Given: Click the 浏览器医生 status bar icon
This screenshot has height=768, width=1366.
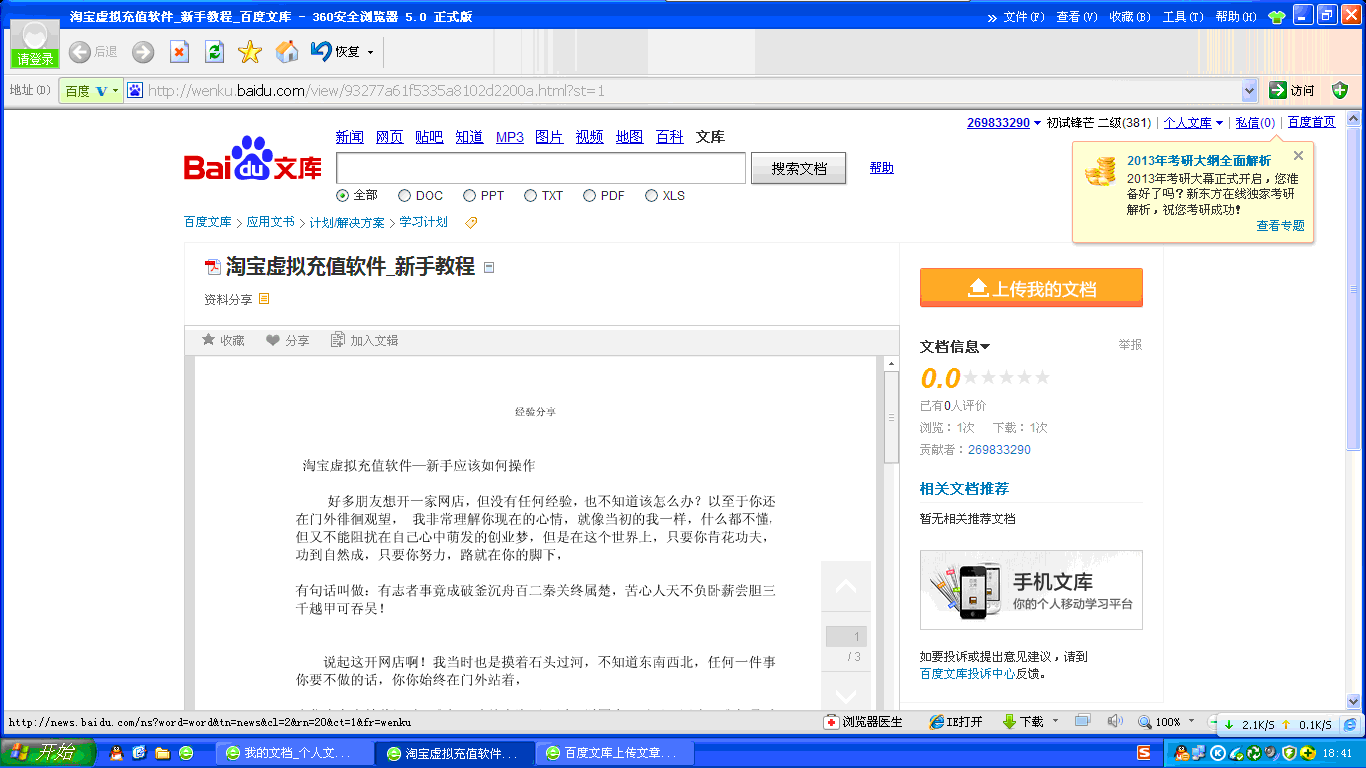Looking at the screenshot, I should pyautogui.click(x=863, y=722).
